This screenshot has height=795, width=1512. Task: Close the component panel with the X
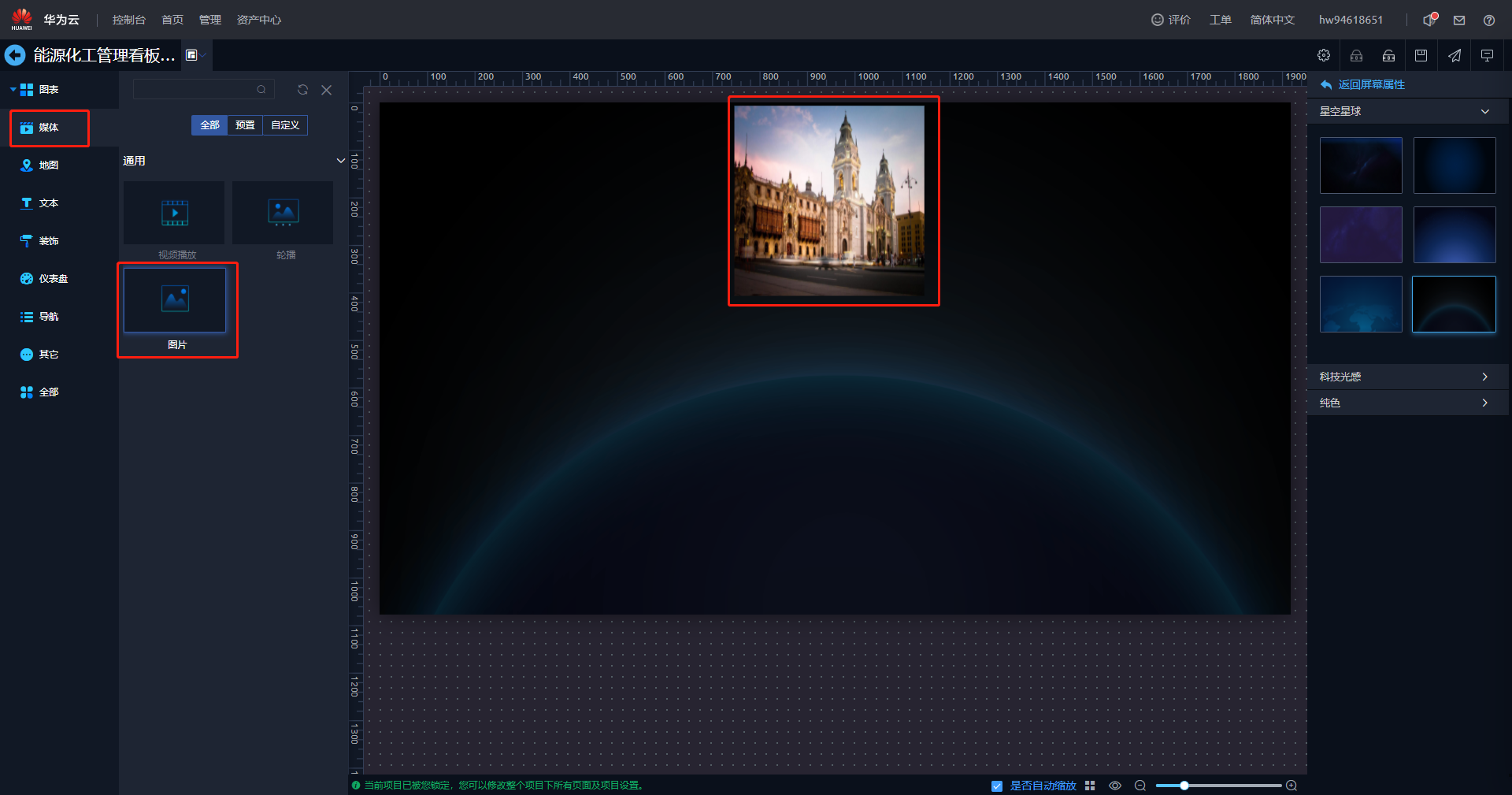[x=327, y=90]
